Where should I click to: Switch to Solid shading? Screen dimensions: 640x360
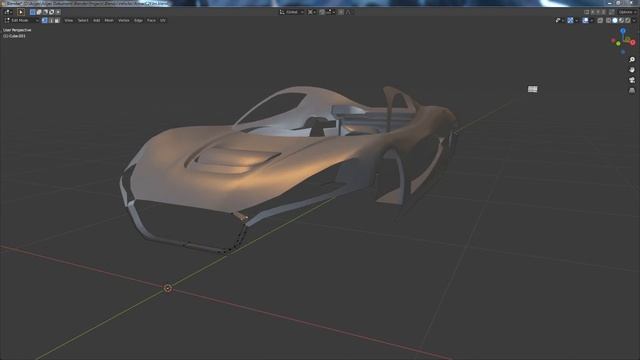[x=615, y=20]
